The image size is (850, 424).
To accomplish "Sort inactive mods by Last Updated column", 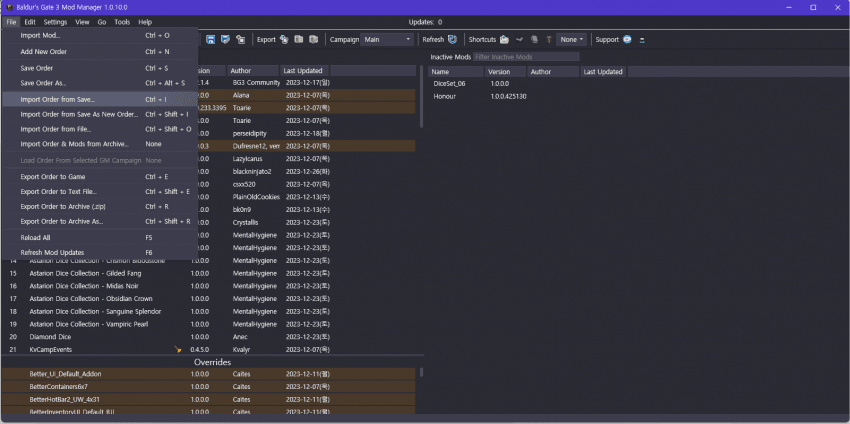I will click(x=603, y=72).
